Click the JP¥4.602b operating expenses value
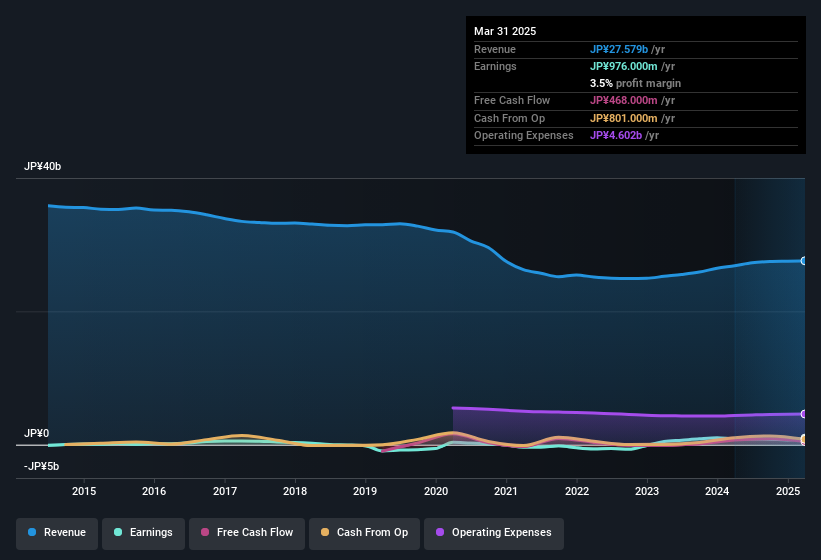This screenshot has height=560, width=821. 616,136
